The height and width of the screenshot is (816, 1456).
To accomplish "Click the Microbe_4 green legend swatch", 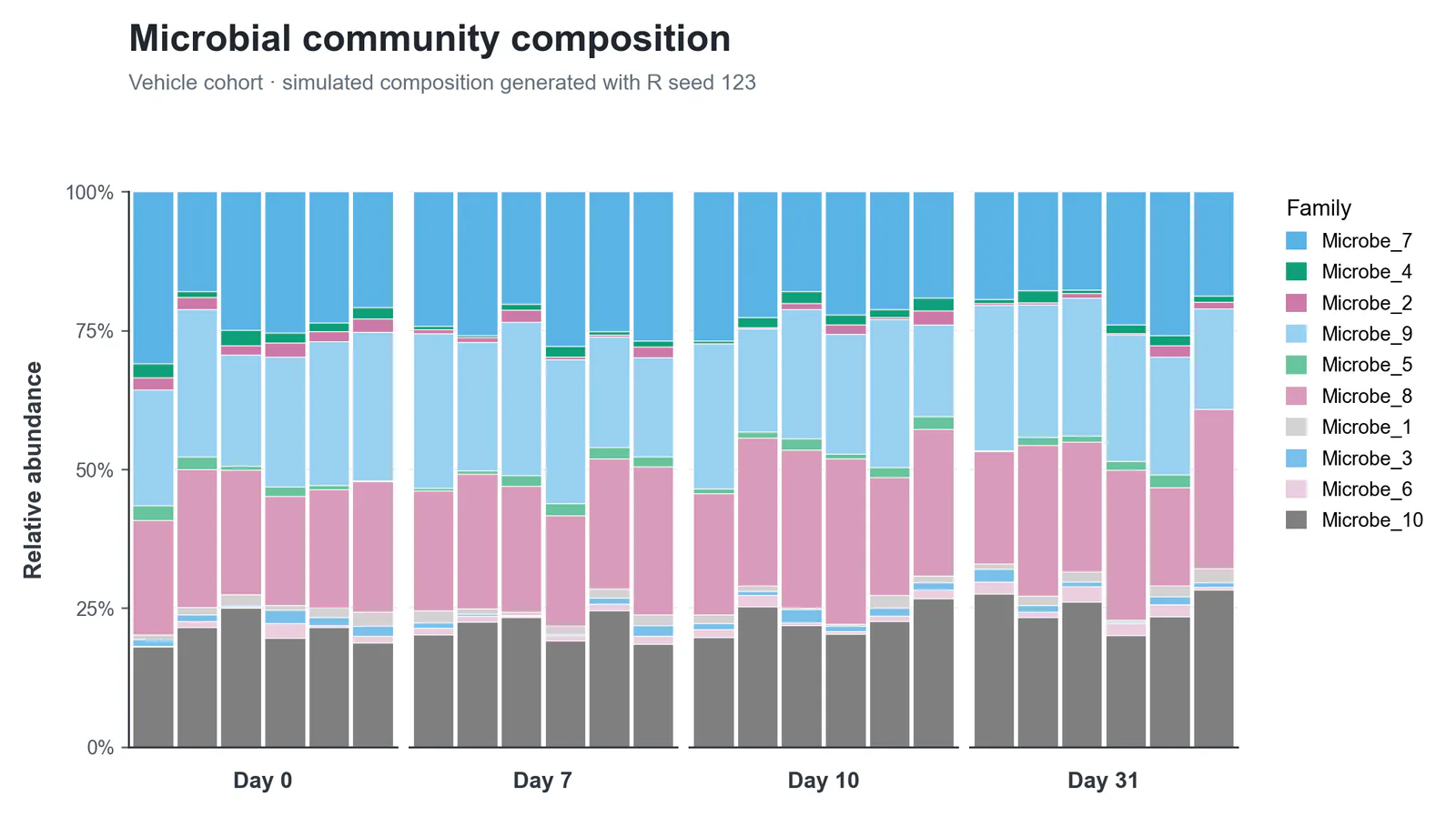I will point(1296,271).
